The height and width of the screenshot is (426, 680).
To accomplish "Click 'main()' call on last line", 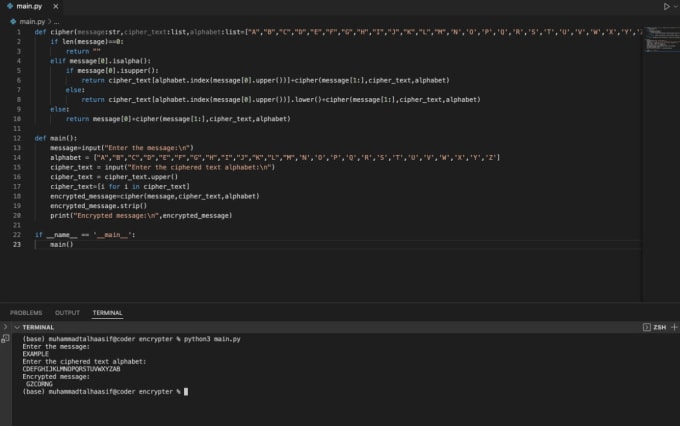I will (62, 245).
